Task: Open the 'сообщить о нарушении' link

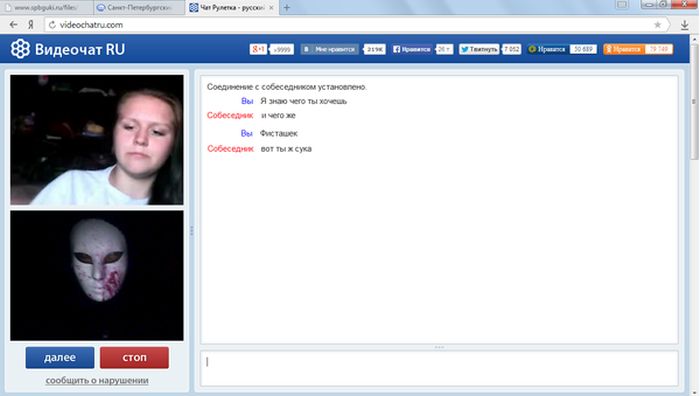Action: coord(97,380)
